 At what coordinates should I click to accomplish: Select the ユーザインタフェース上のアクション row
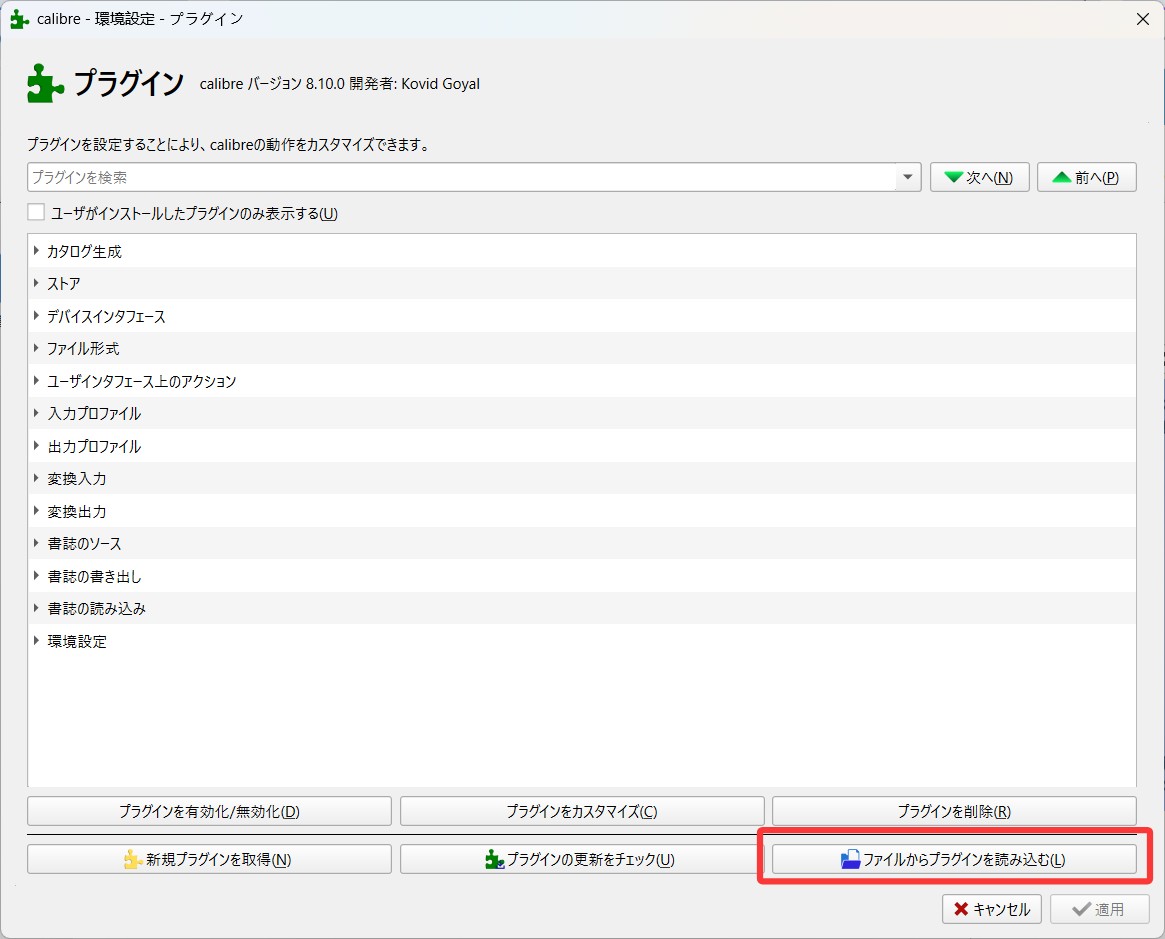[x=141, y=381]
